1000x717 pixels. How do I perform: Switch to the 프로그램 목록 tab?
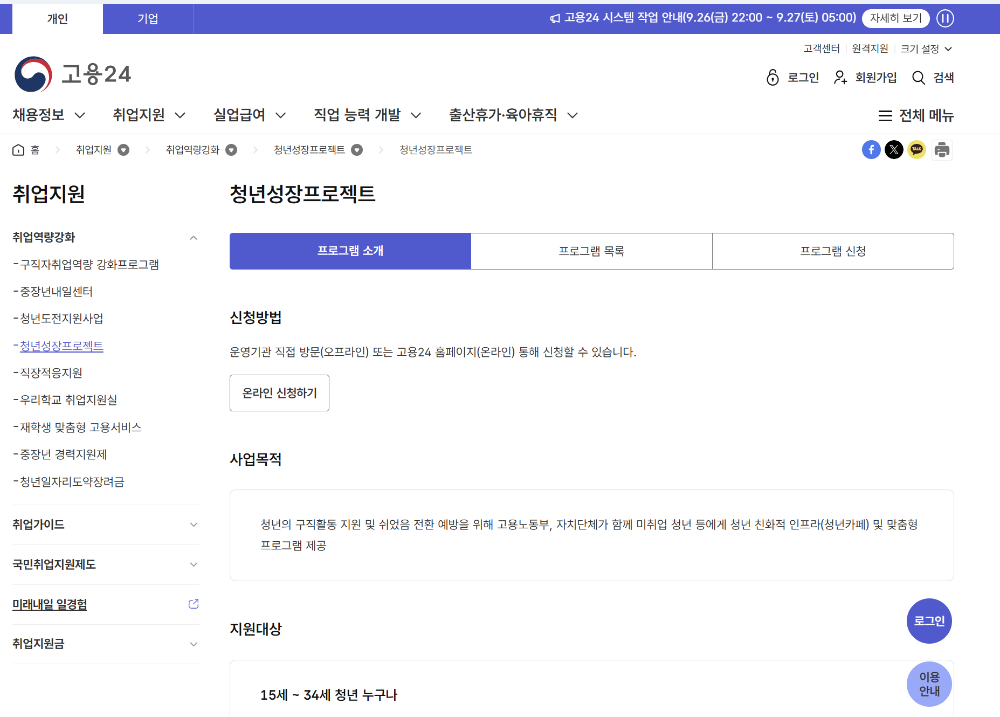(x=591, y=251)
